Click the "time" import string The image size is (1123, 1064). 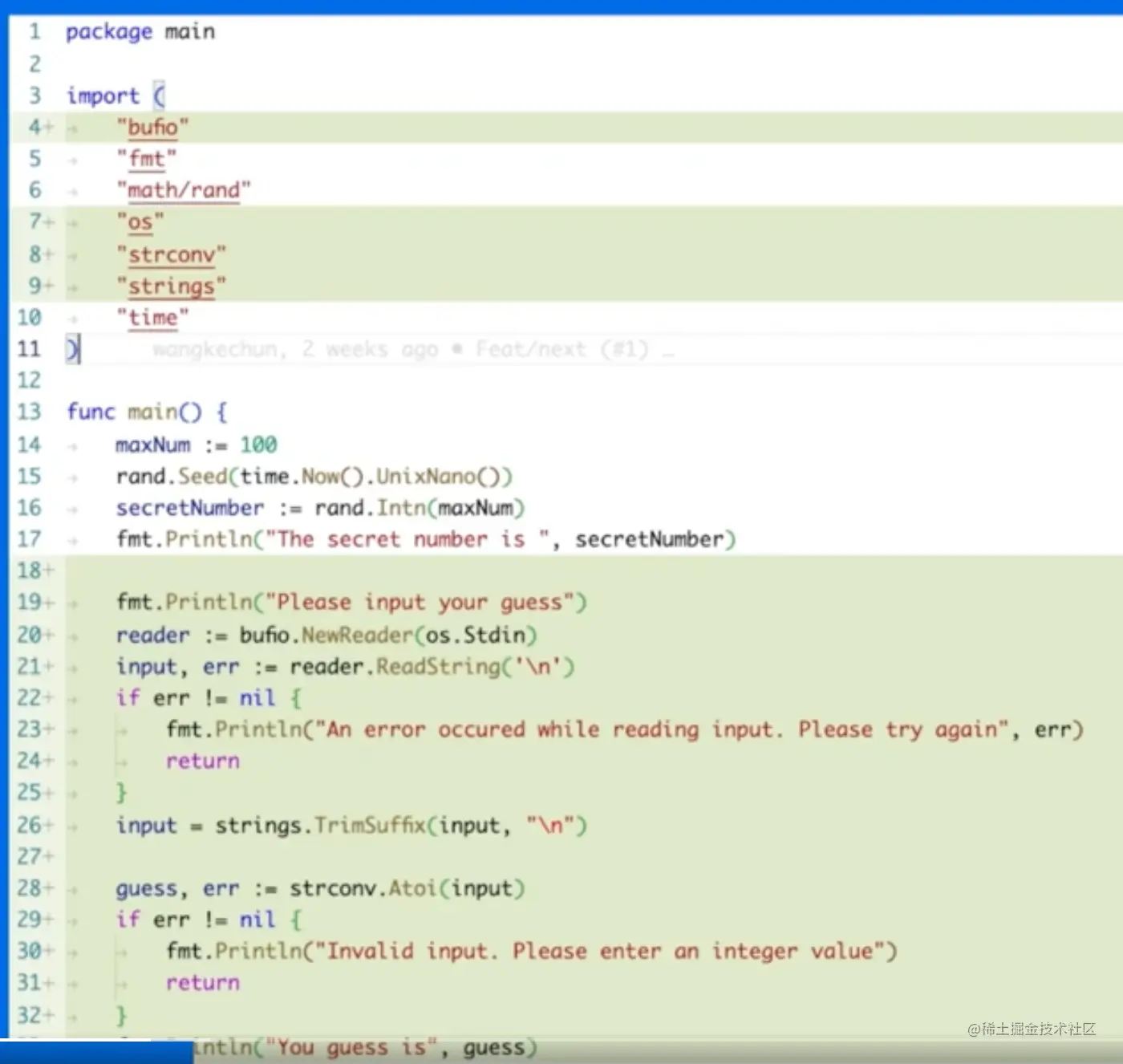152,318
